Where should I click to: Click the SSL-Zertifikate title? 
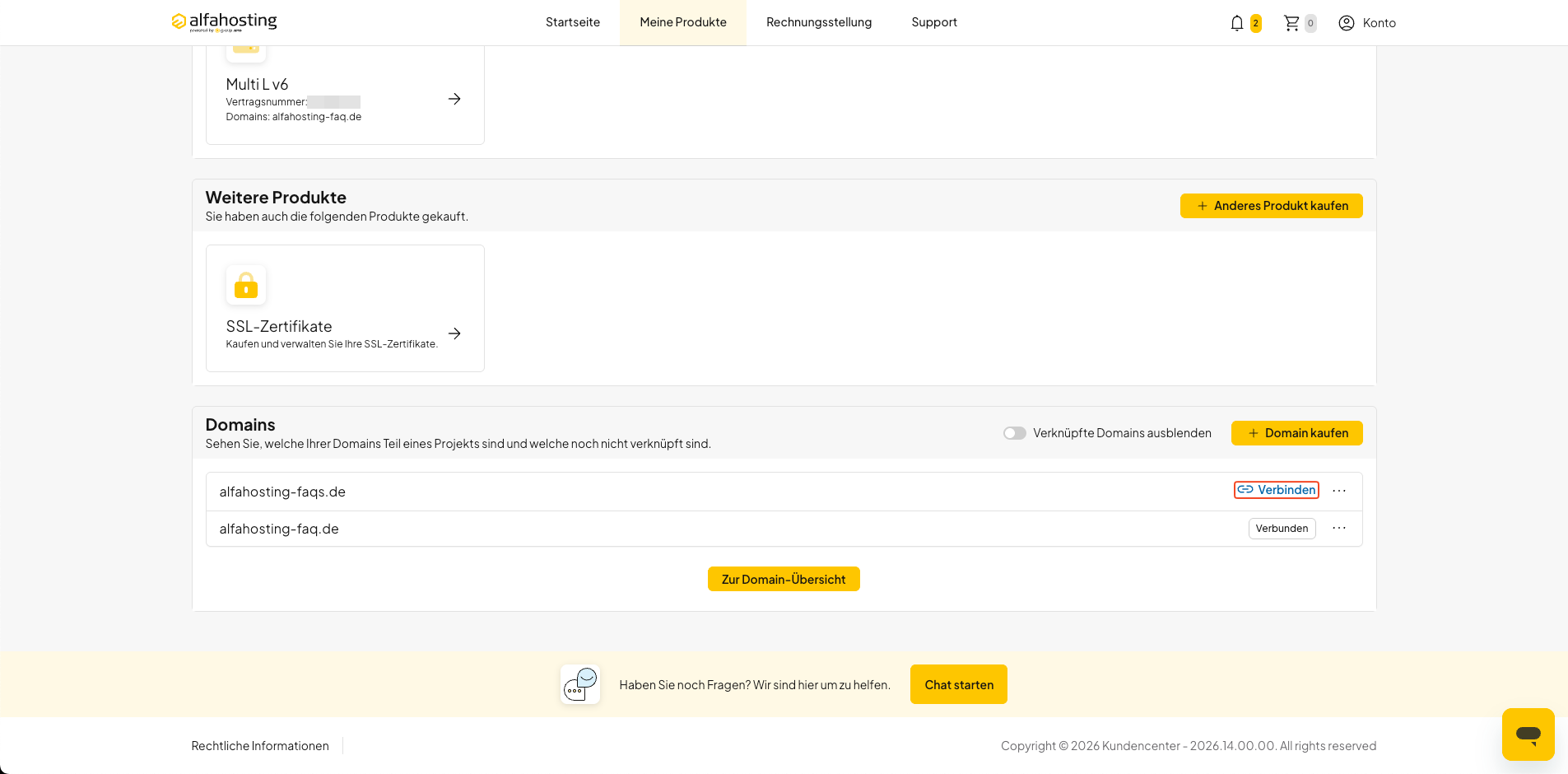279,326
